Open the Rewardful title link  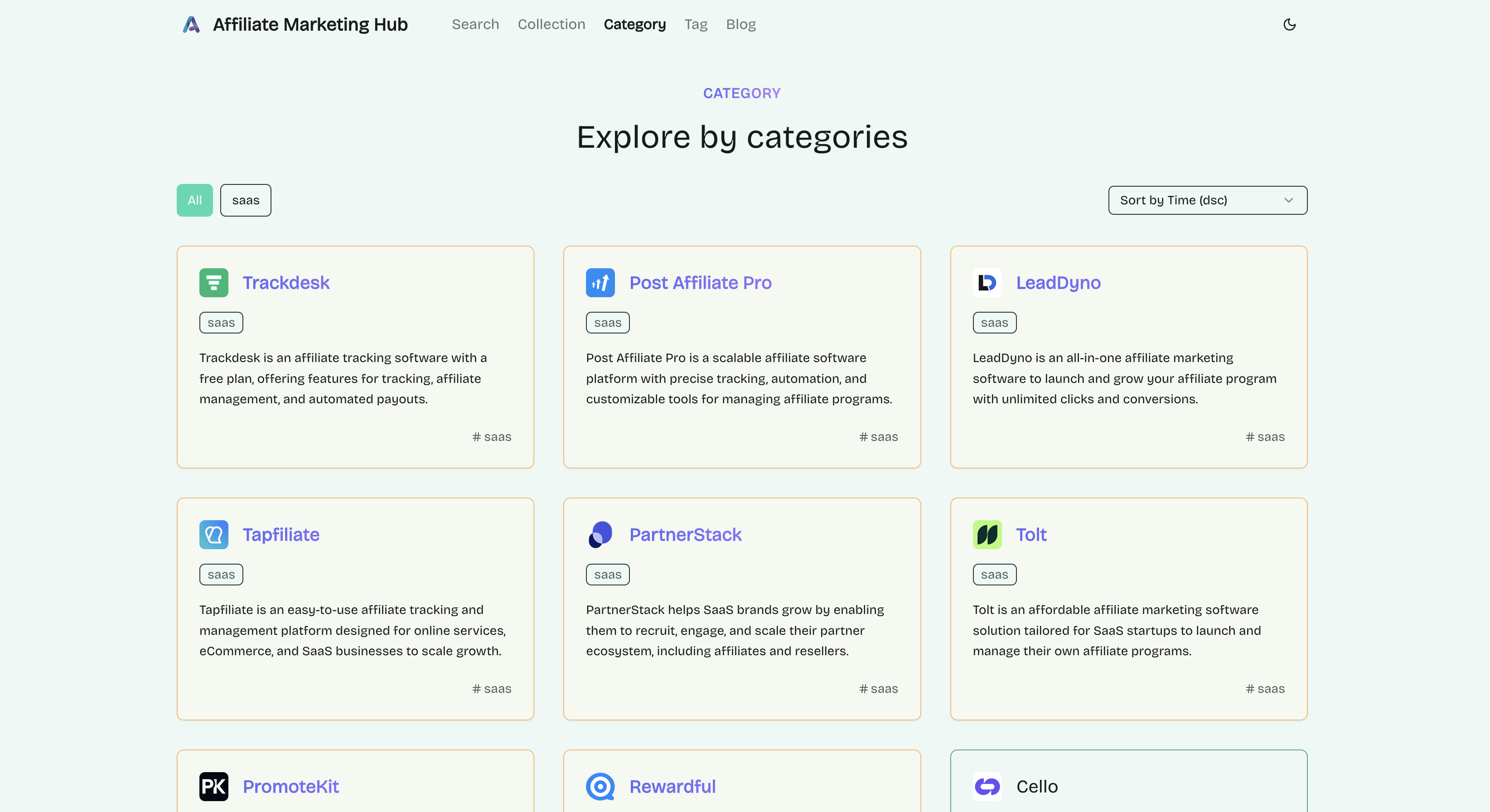[672, 787]
